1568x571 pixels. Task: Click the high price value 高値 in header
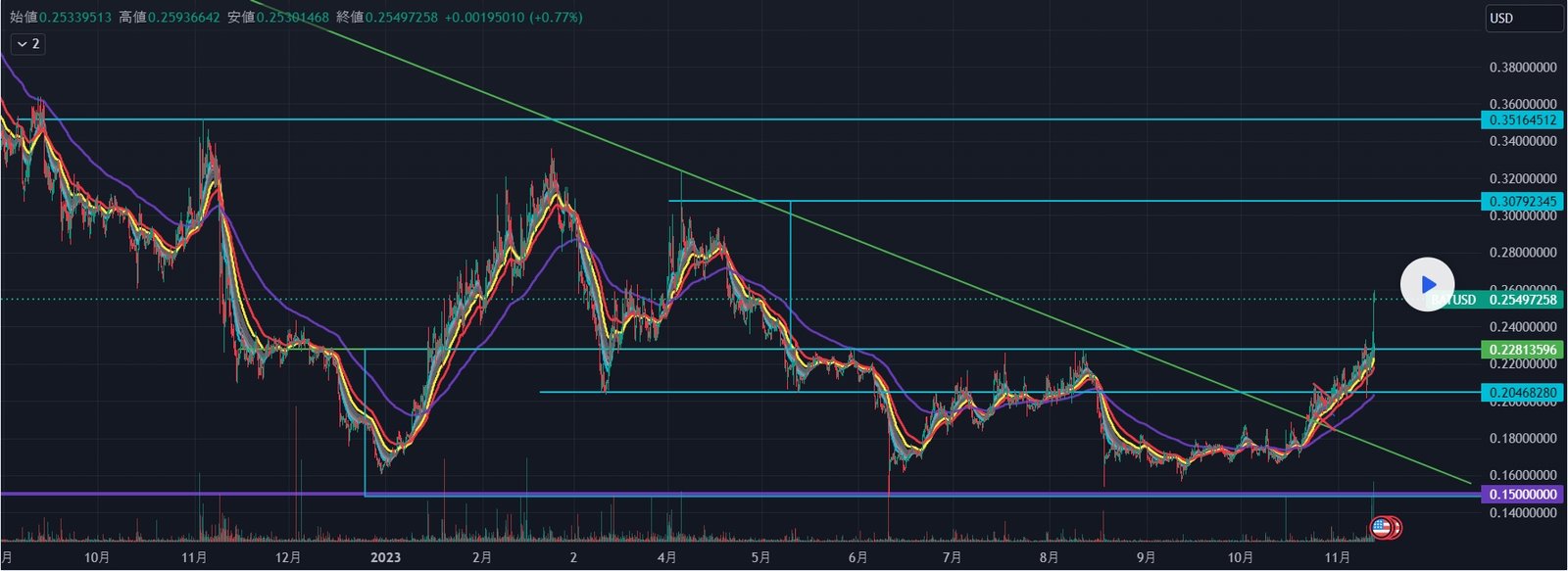pos(184,18)
